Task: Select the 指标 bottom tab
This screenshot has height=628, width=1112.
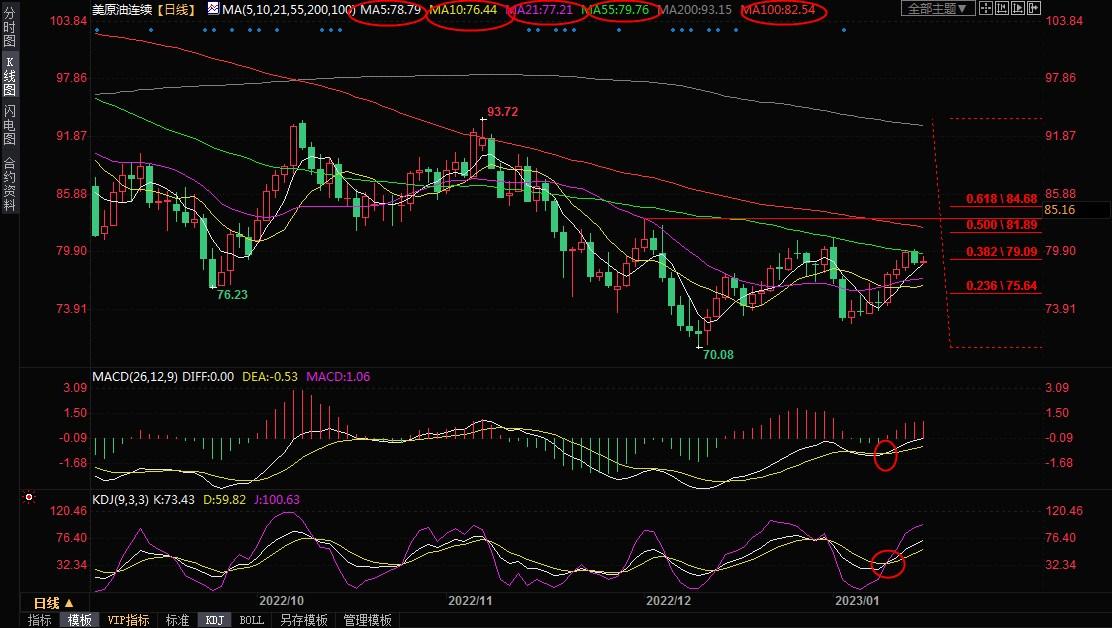Action: pyautogui.click(x=40, y=620)
